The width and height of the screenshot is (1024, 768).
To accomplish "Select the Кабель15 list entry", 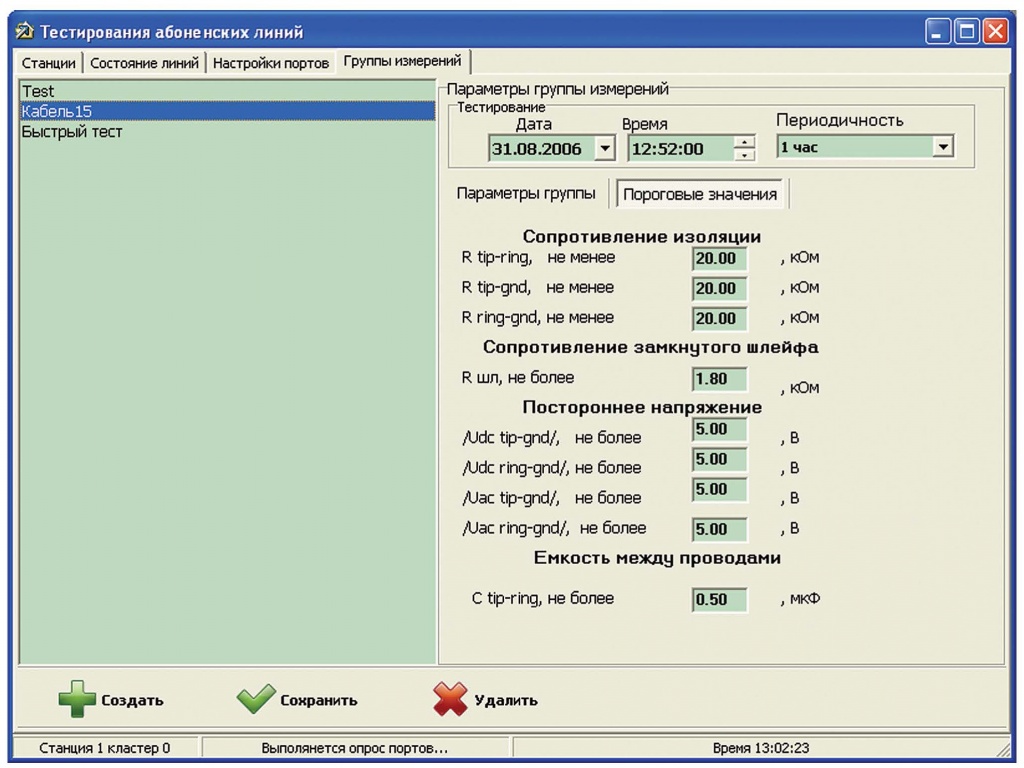I will 57,111.
